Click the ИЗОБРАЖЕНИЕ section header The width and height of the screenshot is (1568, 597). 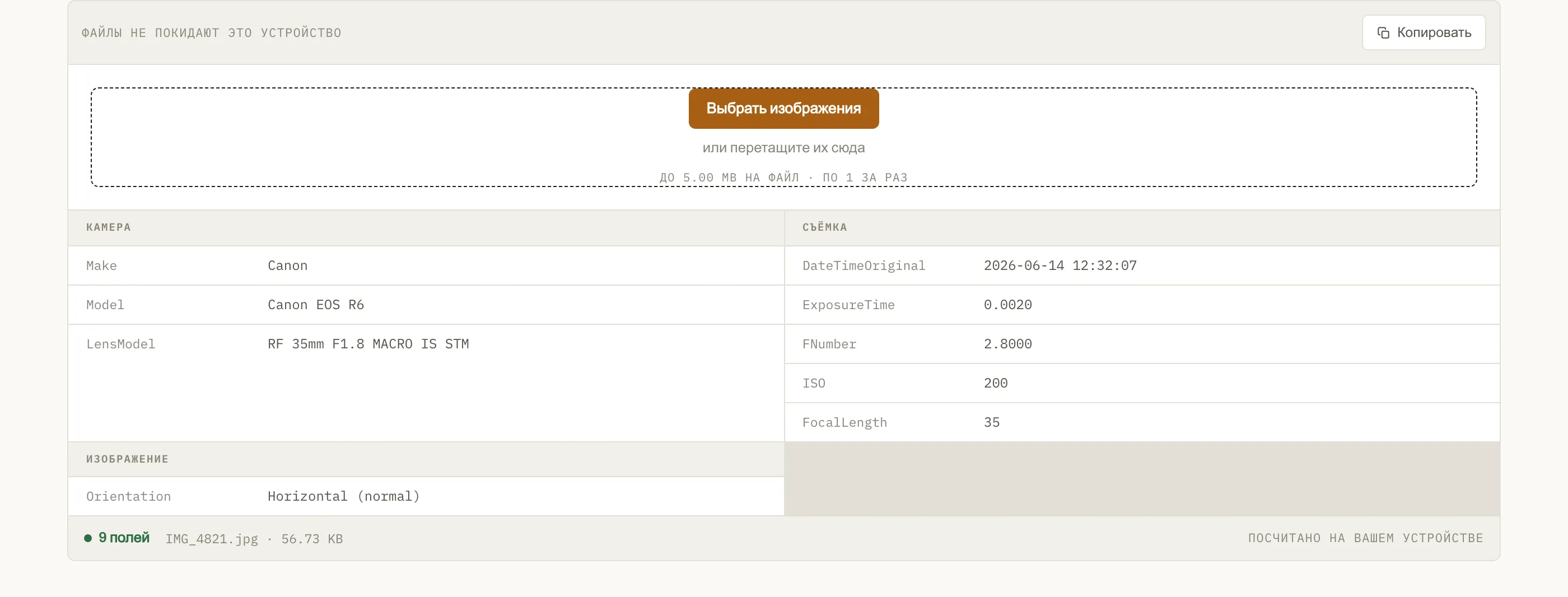click(x=127, y=459)
